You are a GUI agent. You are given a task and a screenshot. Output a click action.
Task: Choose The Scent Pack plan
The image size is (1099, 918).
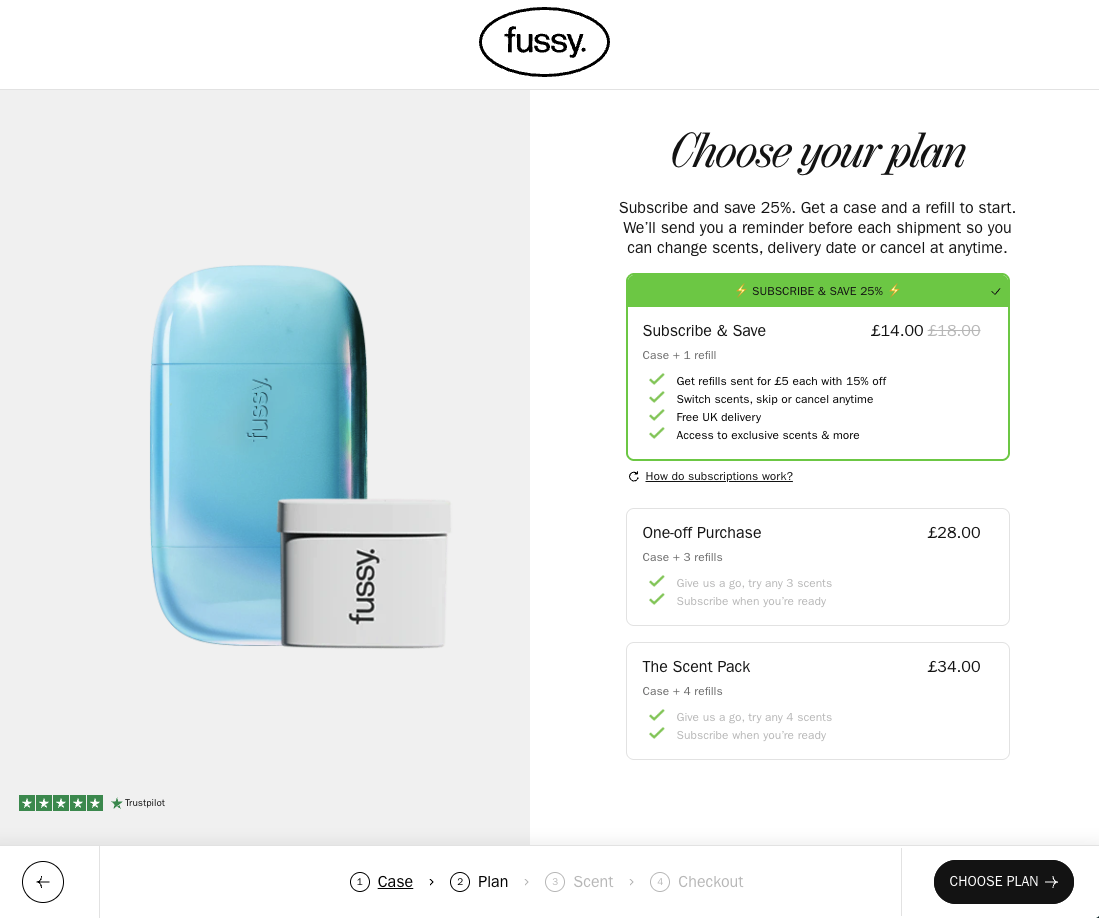click(x=817, y=700)
